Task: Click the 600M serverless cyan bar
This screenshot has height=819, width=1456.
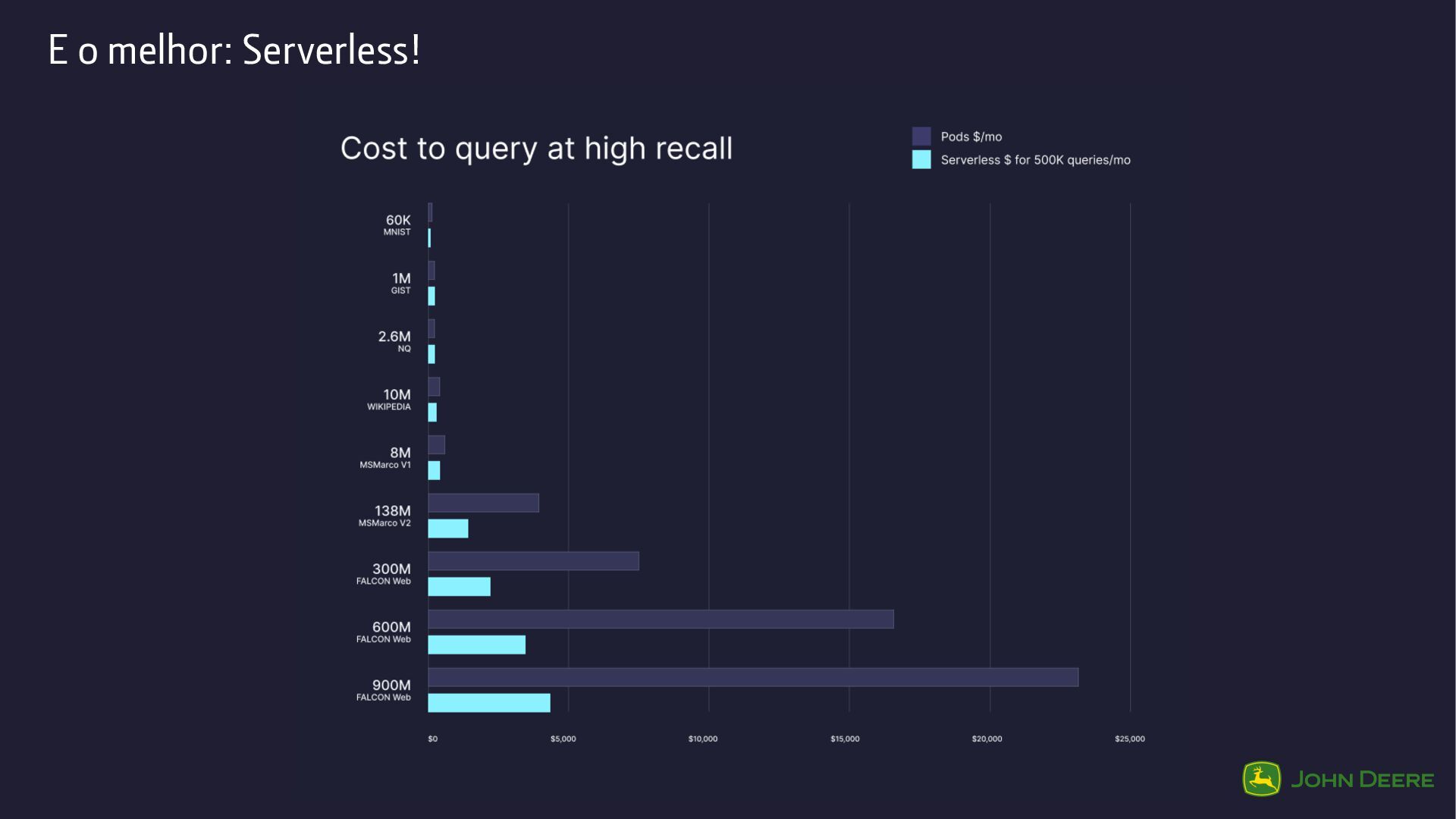Action: click(476, 645)
